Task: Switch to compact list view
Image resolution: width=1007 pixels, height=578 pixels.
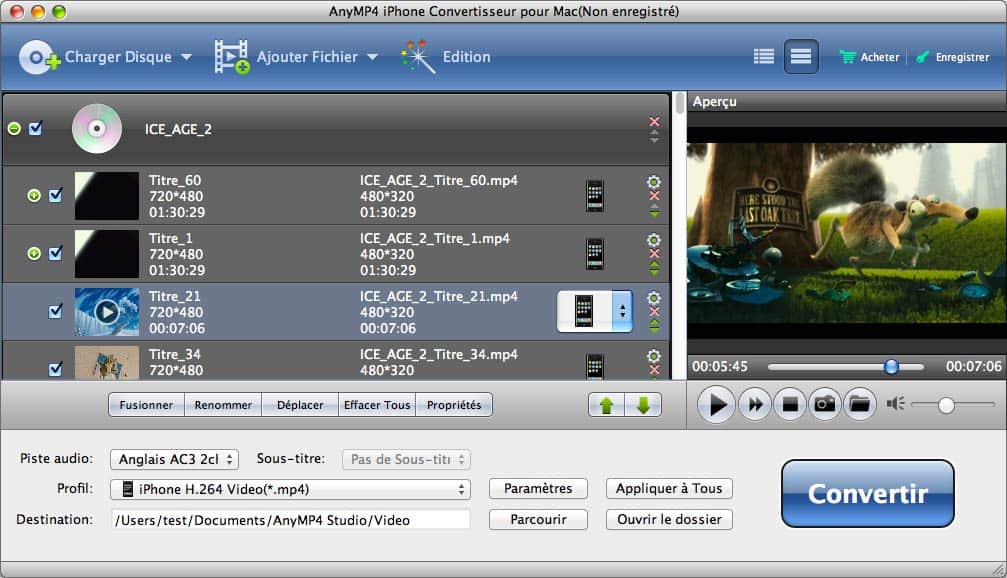Action: [x=801, y=57]
